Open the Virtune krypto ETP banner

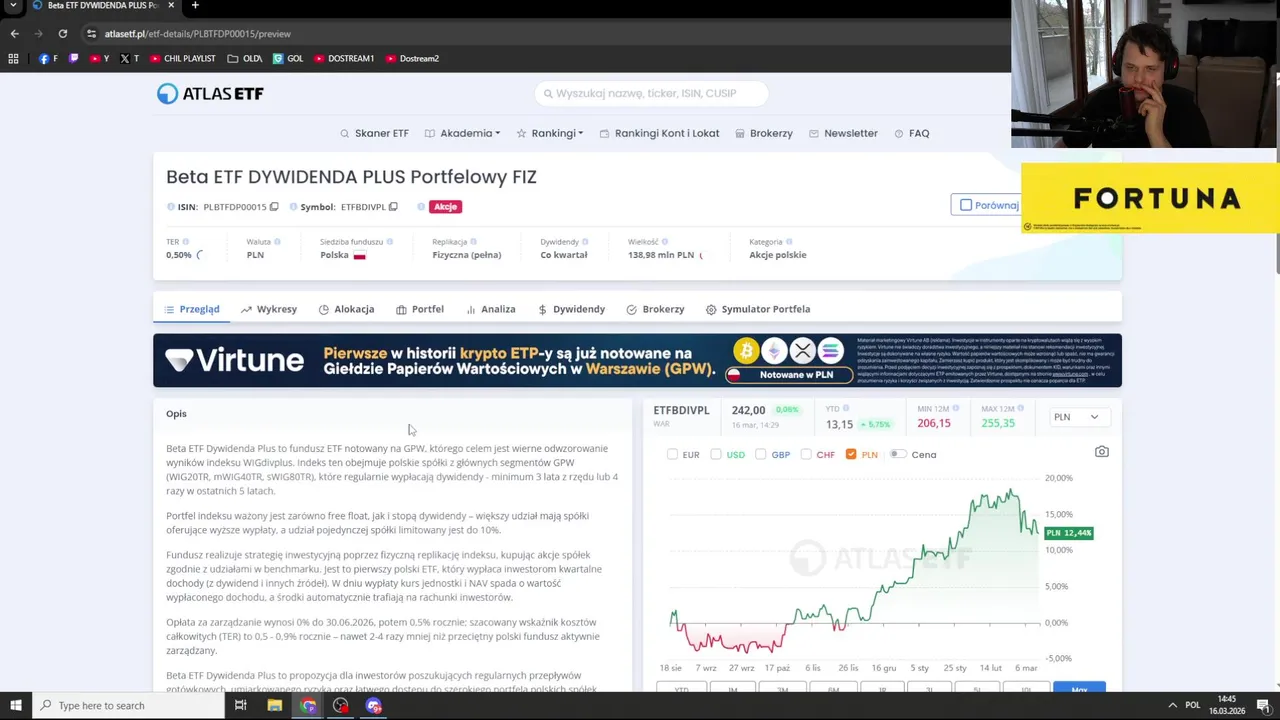click(x=637, y=360)
